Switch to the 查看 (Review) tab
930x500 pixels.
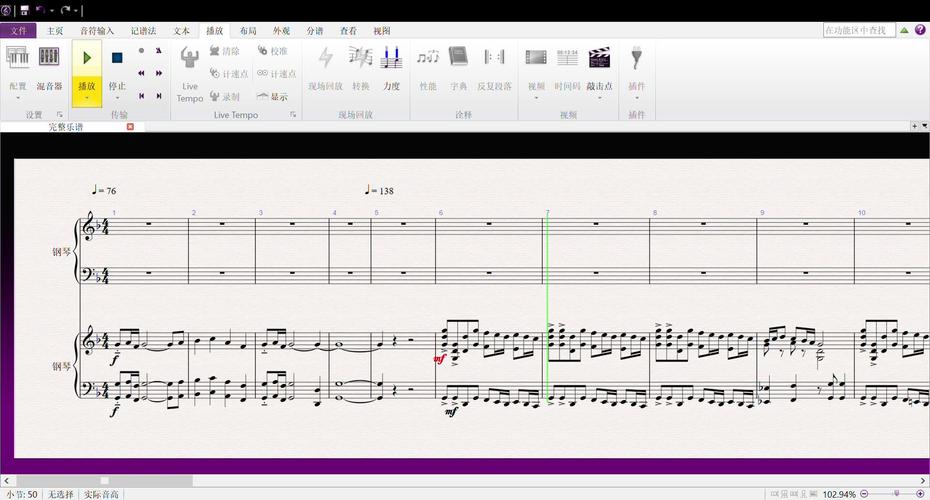(x=348, y=31)
